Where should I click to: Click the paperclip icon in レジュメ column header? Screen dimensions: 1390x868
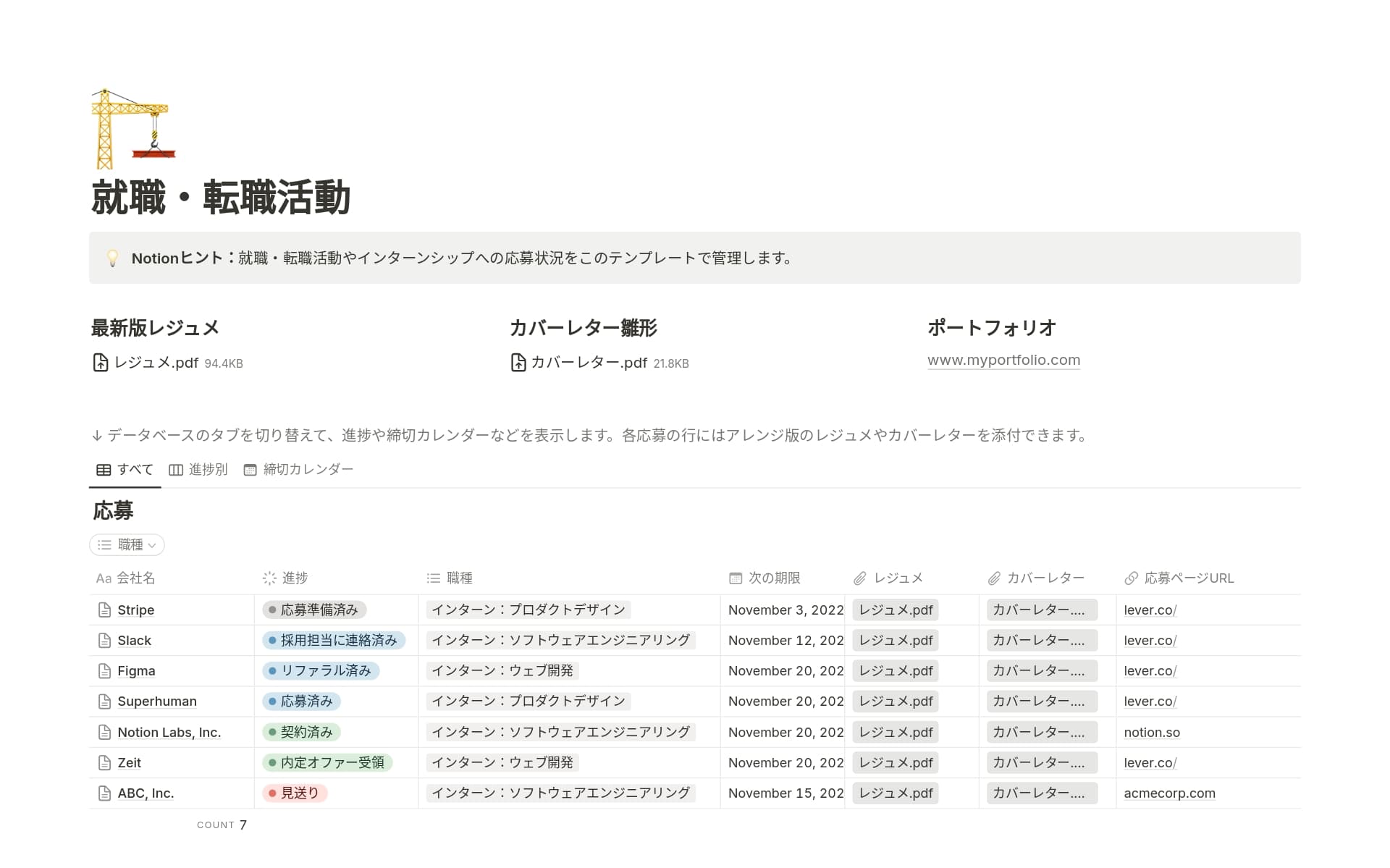coord(860,578)
